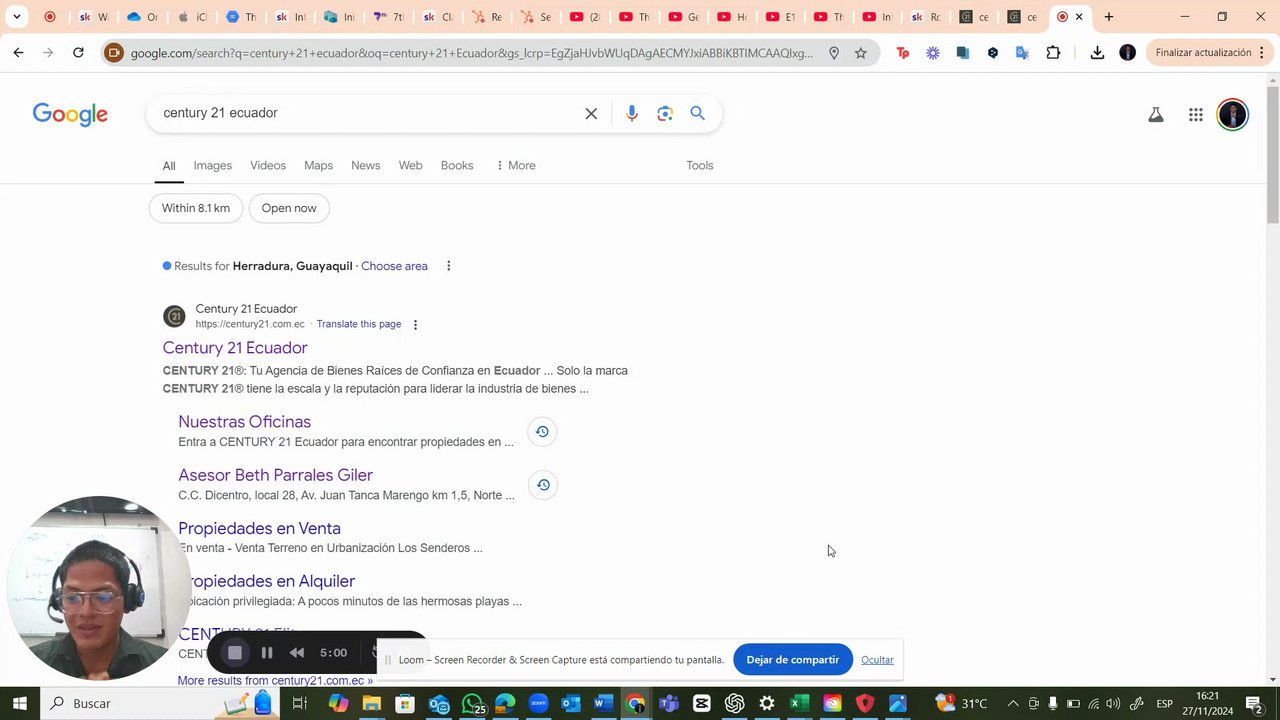Open history icon beside Nuestras Oficinas

point(542,432)
